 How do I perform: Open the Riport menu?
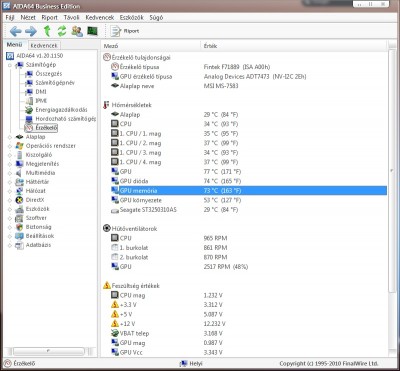[50, 17]
